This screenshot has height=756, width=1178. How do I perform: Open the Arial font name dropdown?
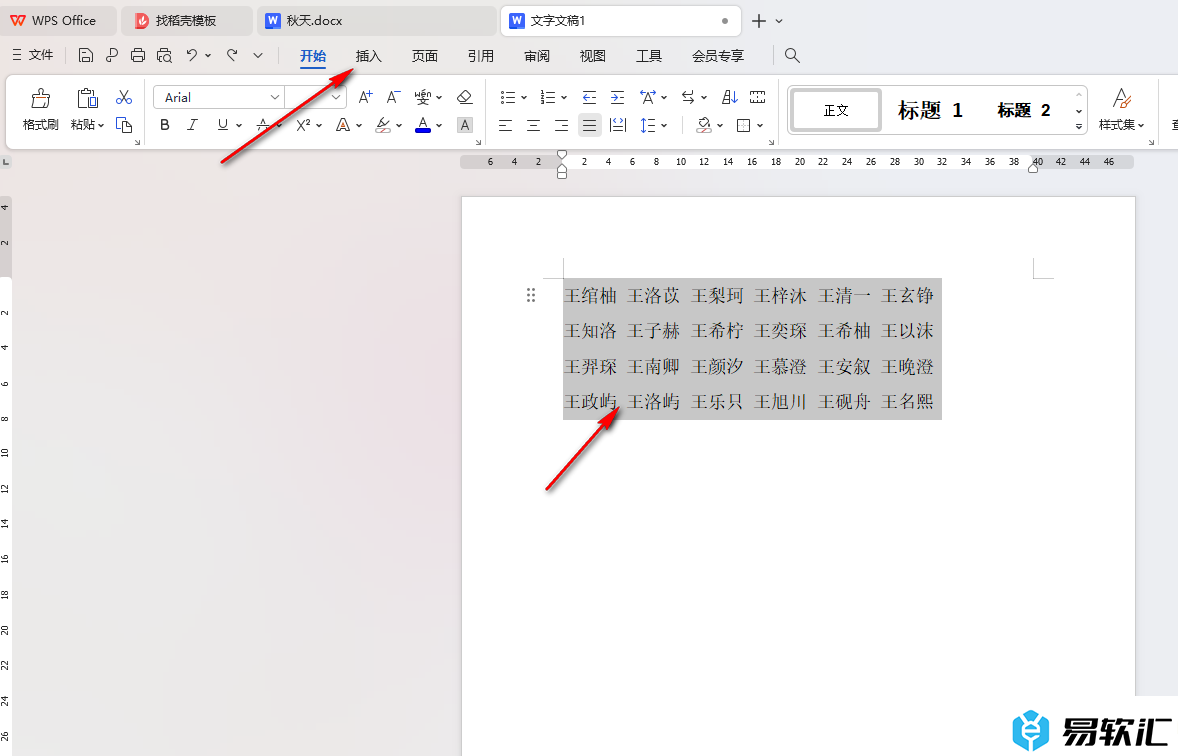click(x=275, y=97)
